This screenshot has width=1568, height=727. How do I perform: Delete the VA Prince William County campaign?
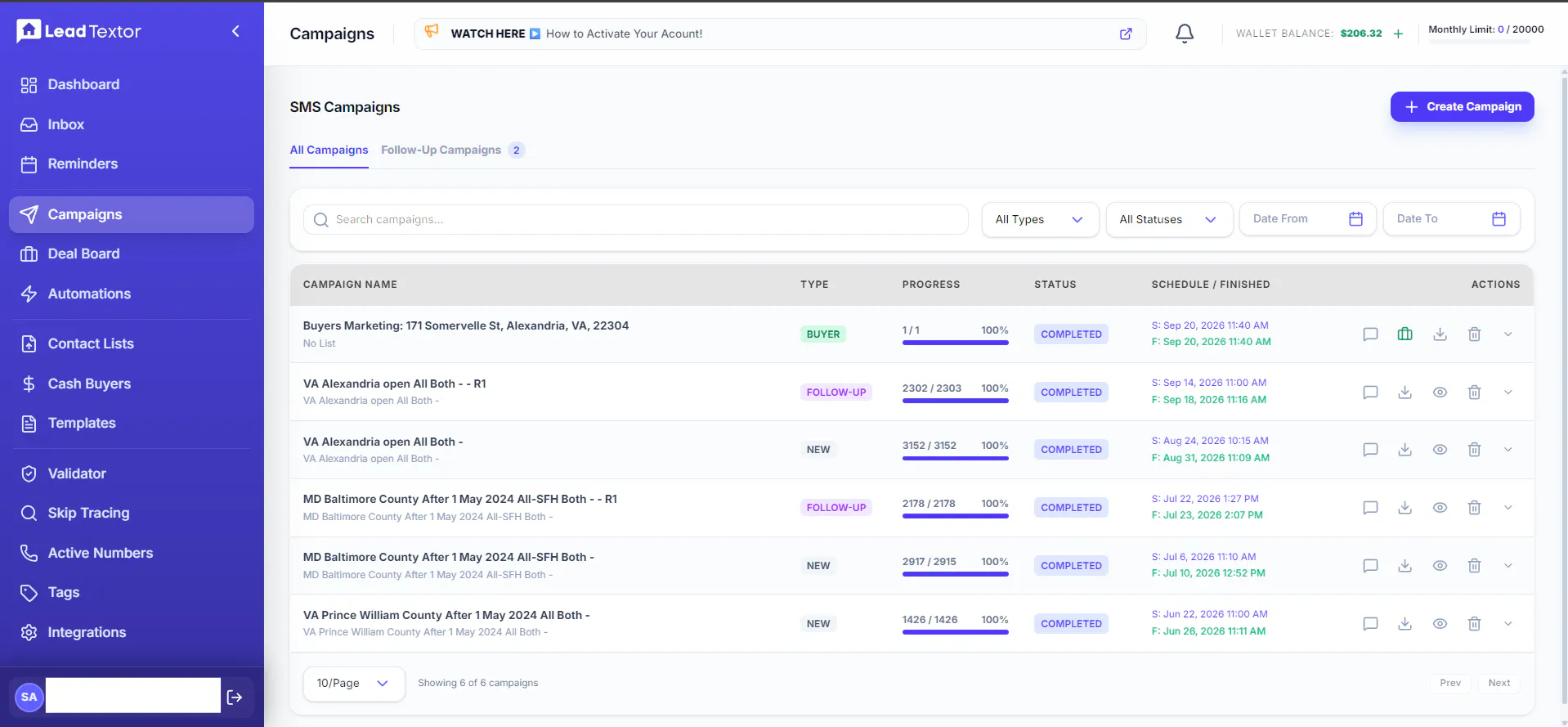point(1474,624)
